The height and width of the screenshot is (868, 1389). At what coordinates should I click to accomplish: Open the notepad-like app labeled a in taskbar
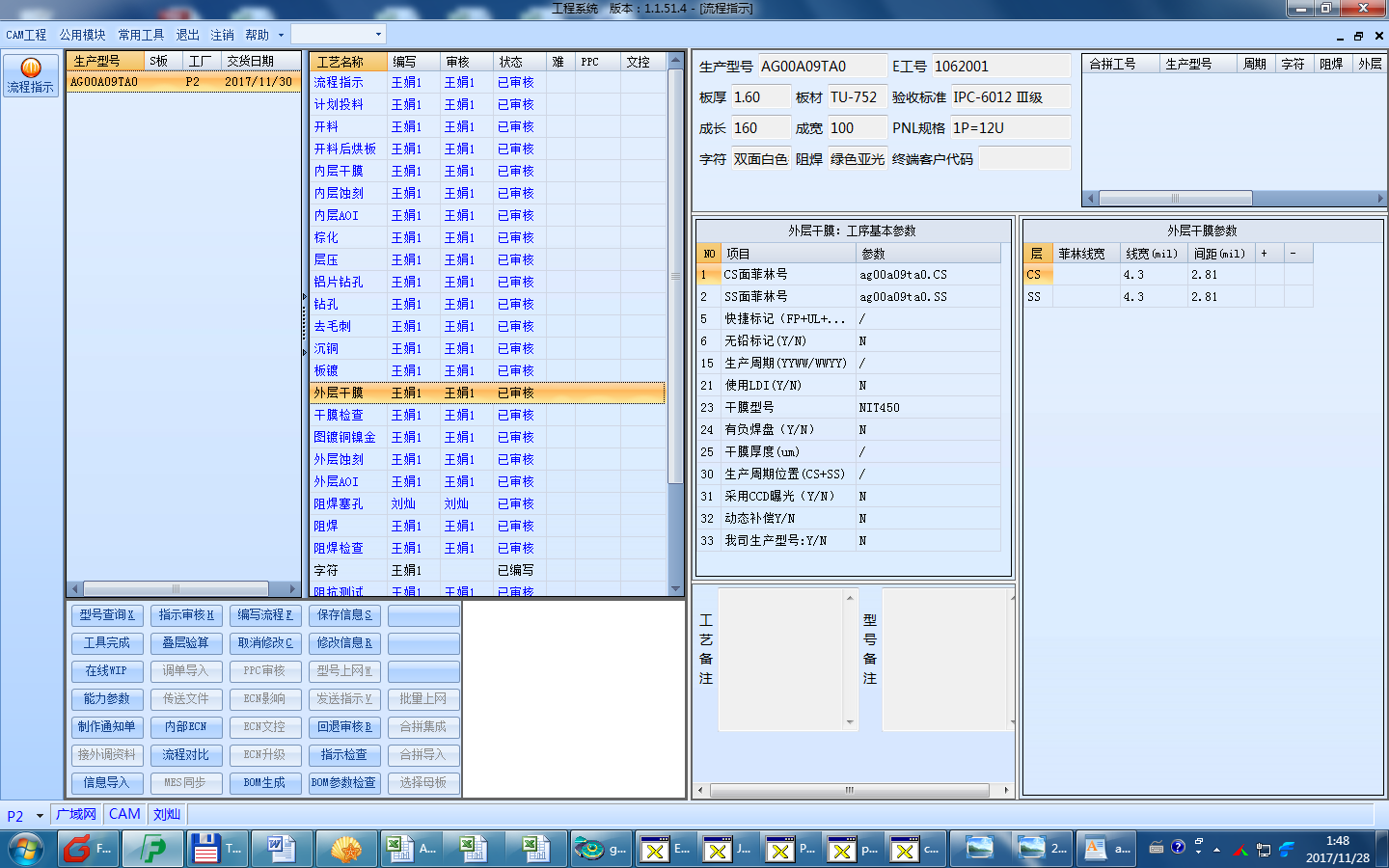point(1106,849)
